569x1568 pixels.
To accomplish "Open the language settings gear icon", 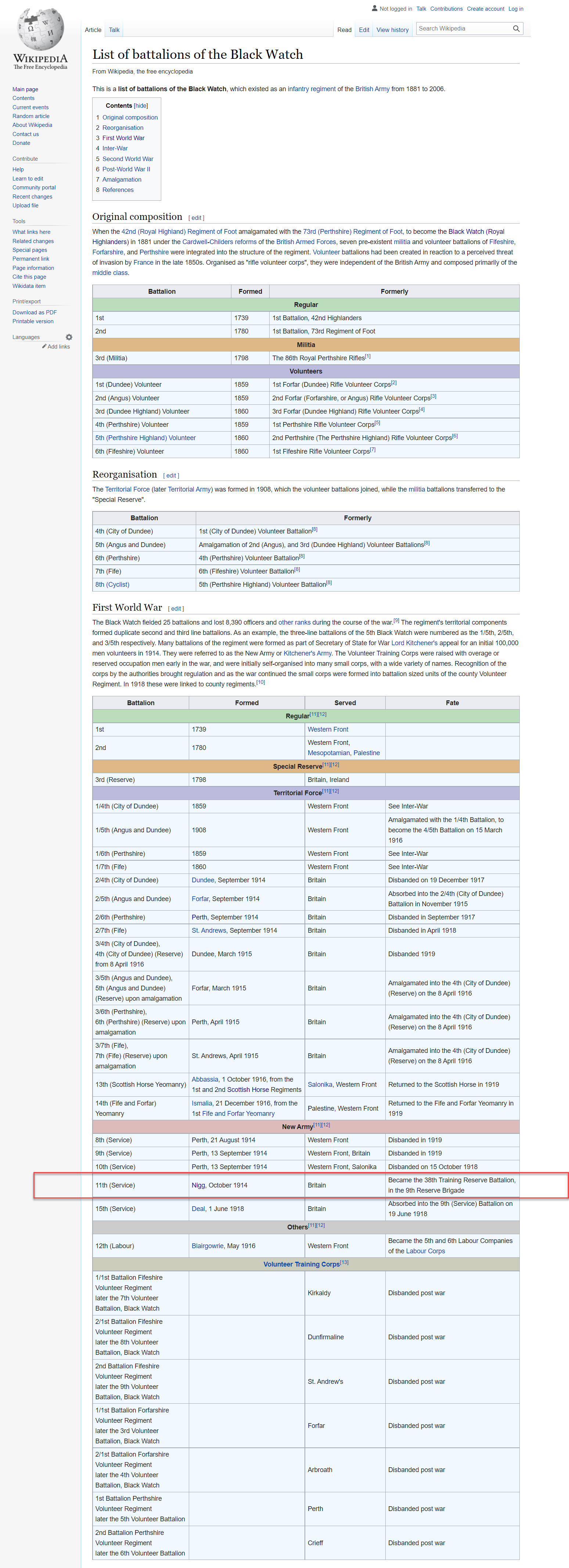I will coord(69,337).
